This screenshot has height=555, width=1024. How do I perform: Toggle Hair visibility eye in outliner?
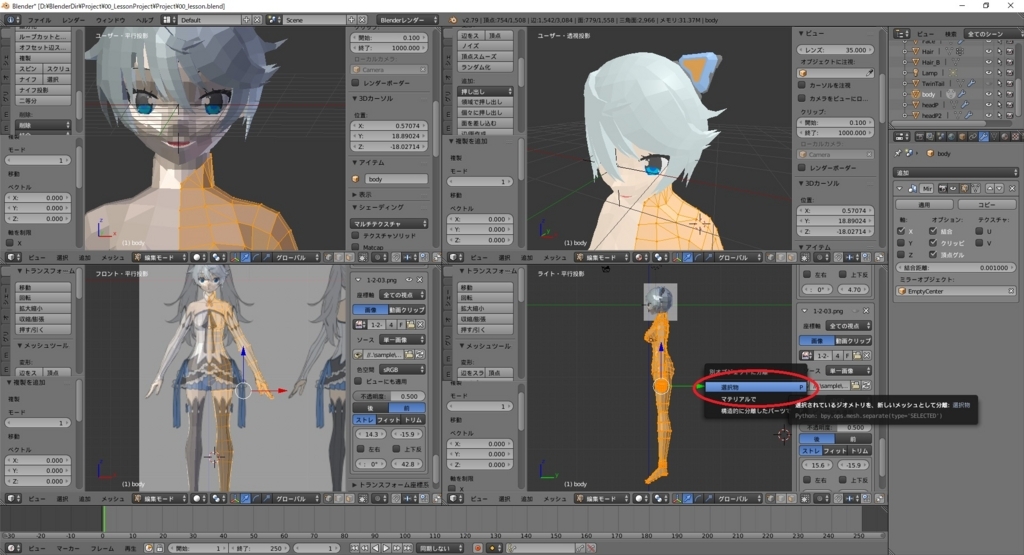[988, 52]
